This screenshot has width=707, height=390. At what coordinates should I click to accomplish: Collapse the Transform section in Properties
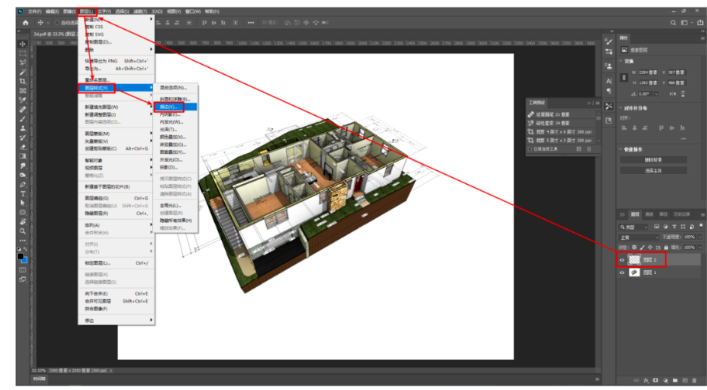pos(621,61)
